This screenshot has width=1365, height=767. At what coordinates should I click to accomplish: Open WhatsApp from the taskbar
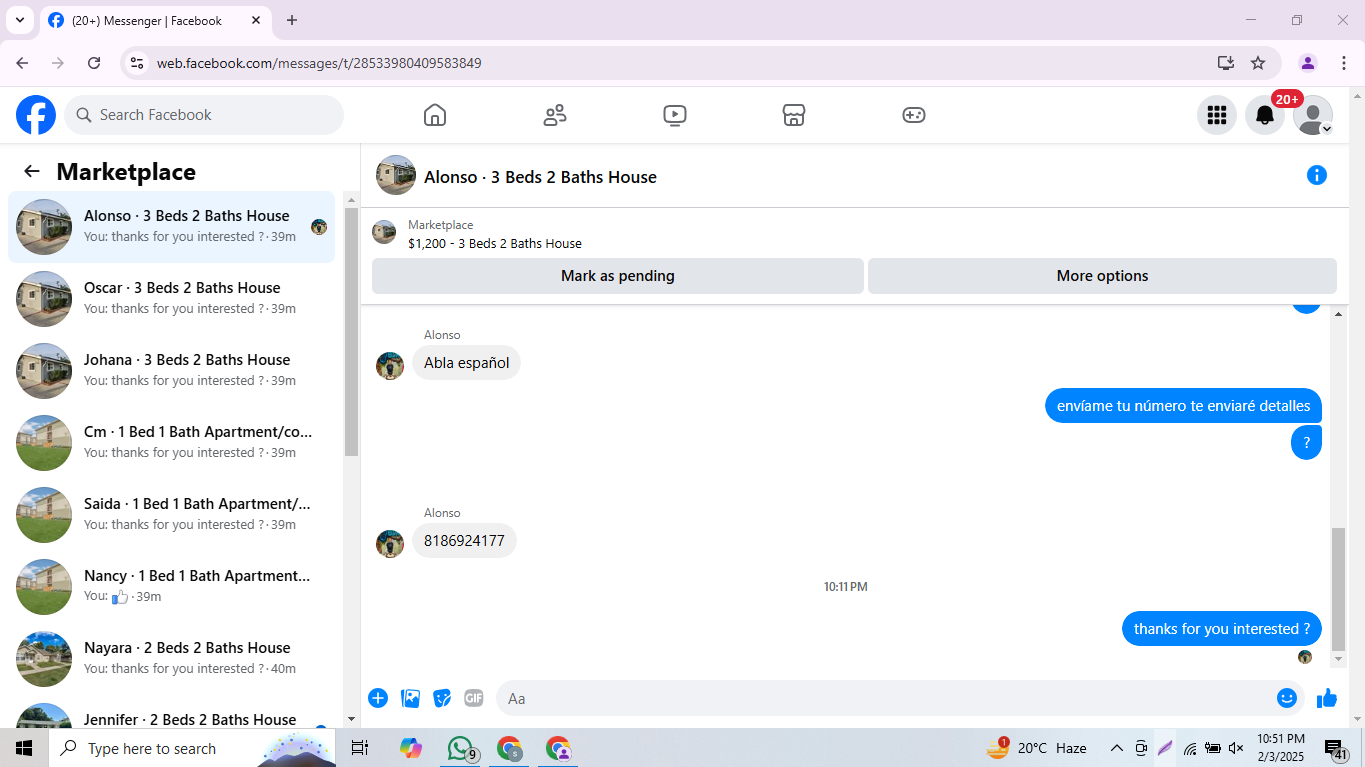pyautogui.click(x=460, y=748)
